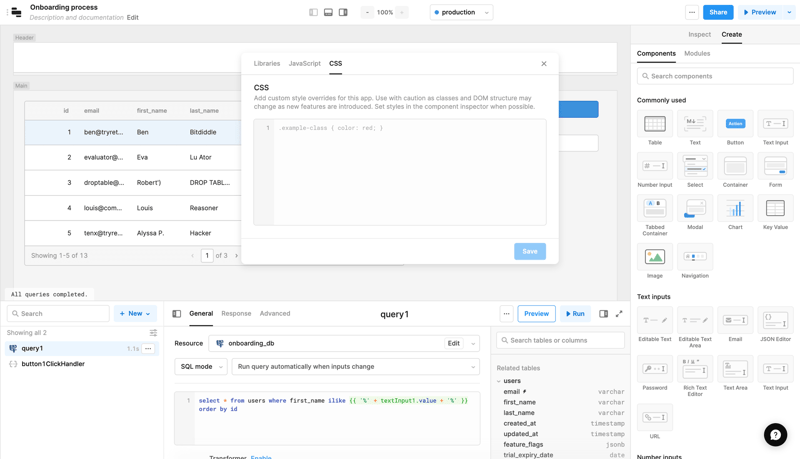
Task: Close the CSS dialog
Action: click(x=544, y=64)
